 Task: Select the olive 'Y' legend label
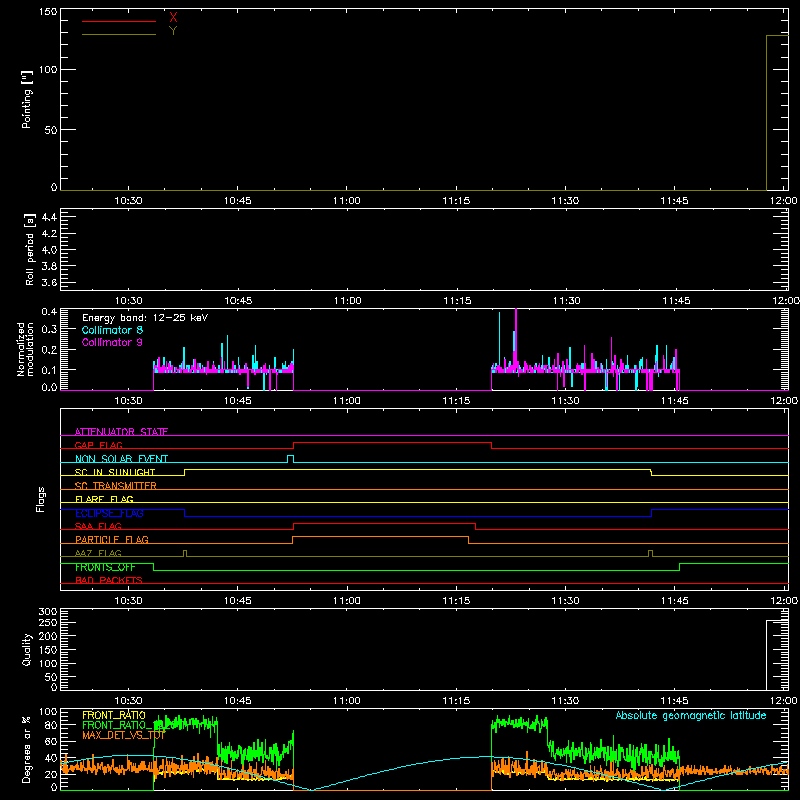[173, 31]
